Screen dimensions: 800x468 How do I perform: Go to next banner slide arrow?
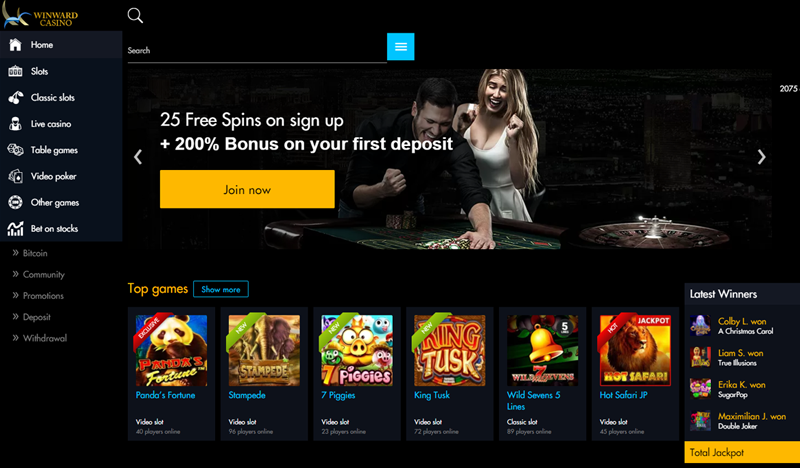point(761,157)
